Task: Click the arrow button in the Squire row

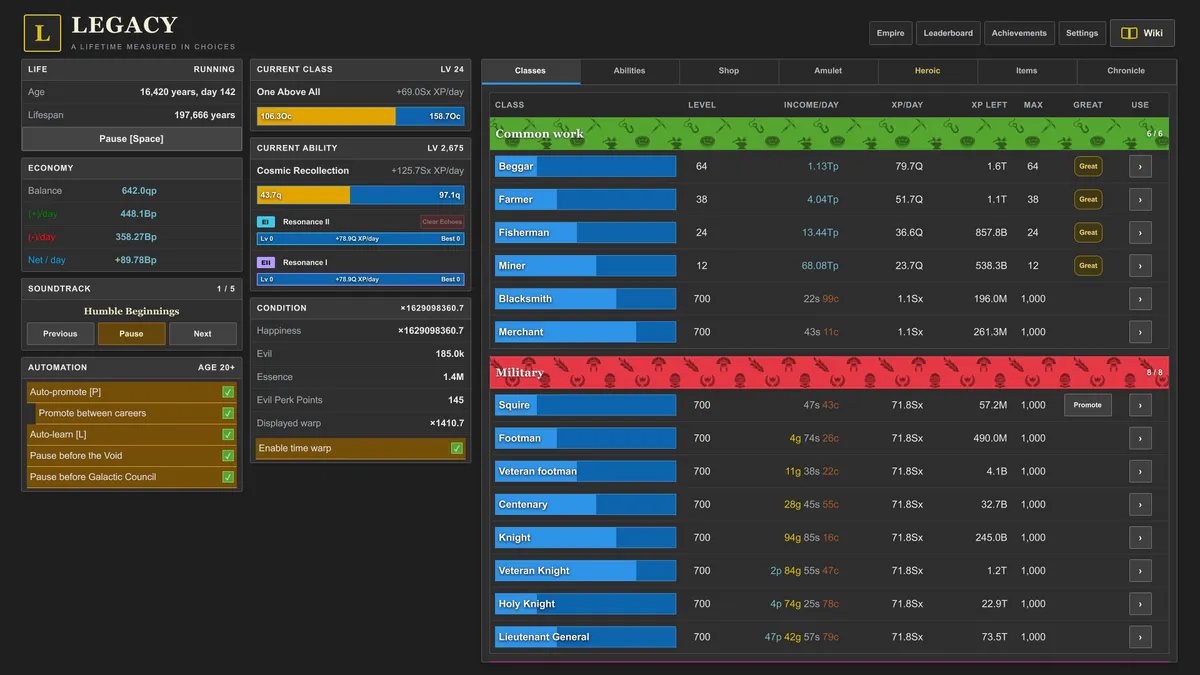Action: click(x=1140, y=405)
